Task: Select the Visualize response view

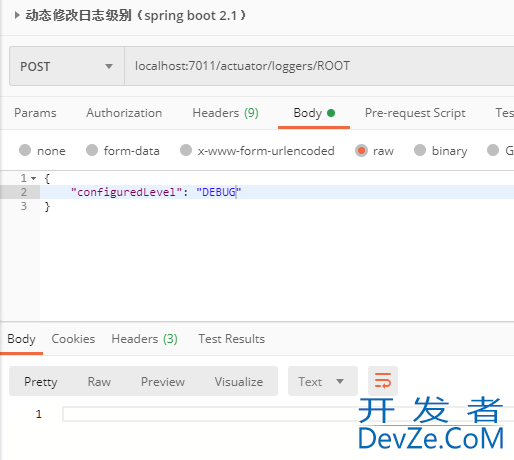Action: 239,382
